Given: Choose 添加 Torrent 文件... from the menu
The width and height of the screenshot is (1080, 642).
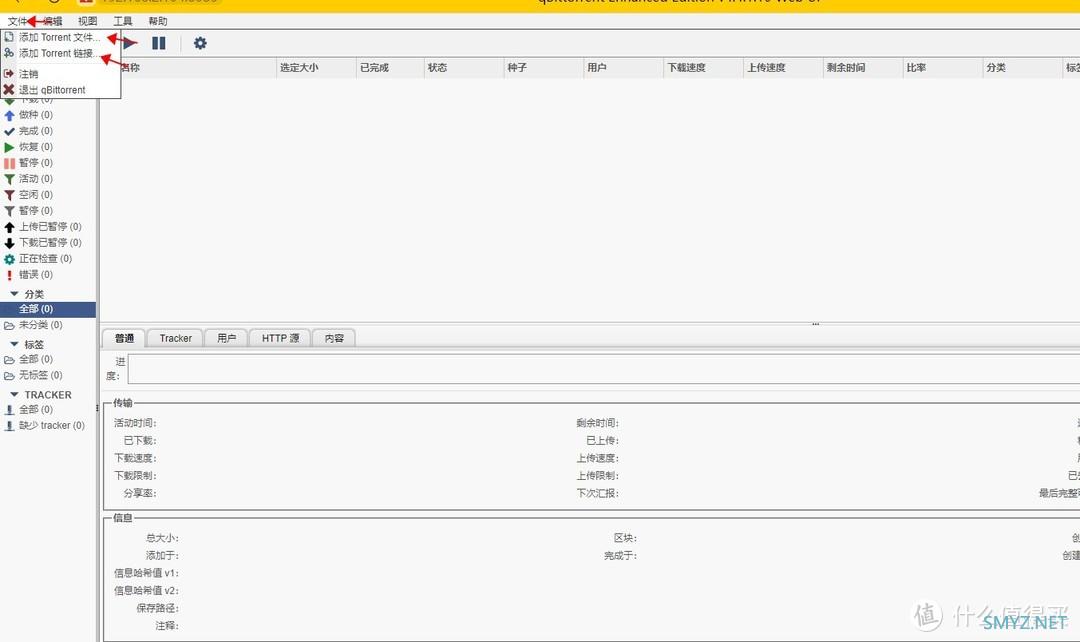Looking at the screenshot, I should [61, 37].
